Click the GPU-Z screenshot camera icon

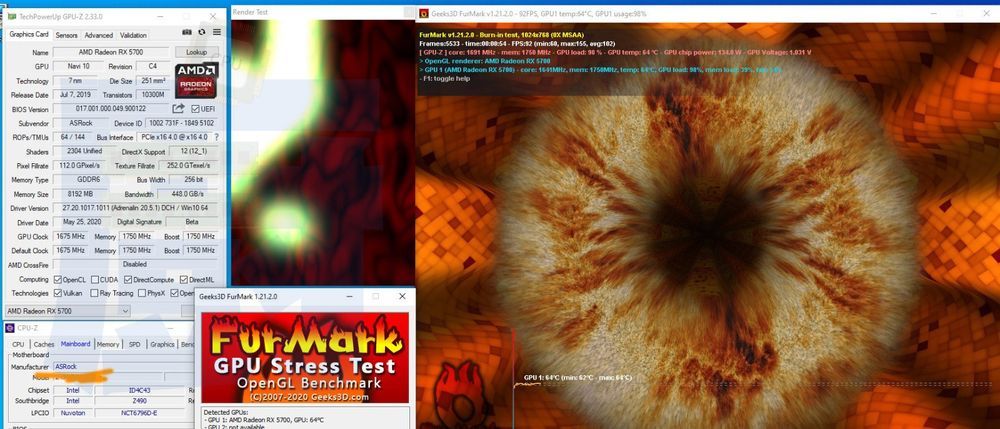point(187,32)
